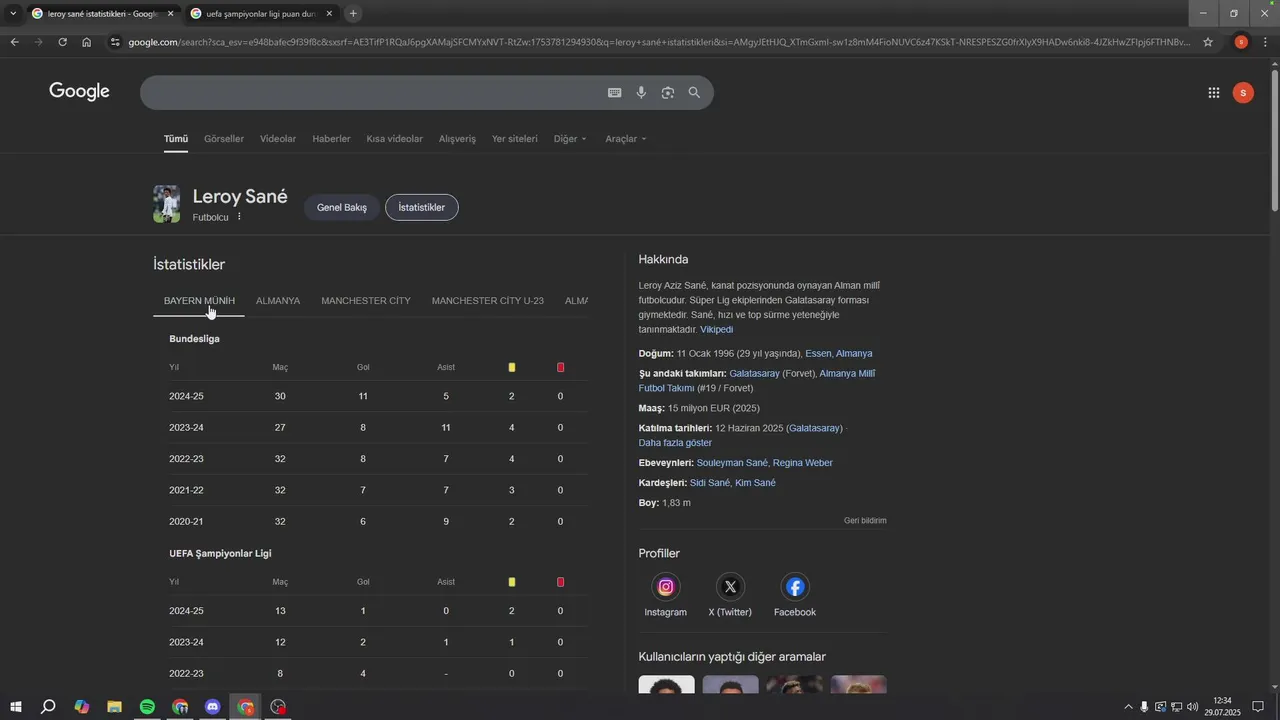Select the Alışveriş search tab

click(457, 139)
